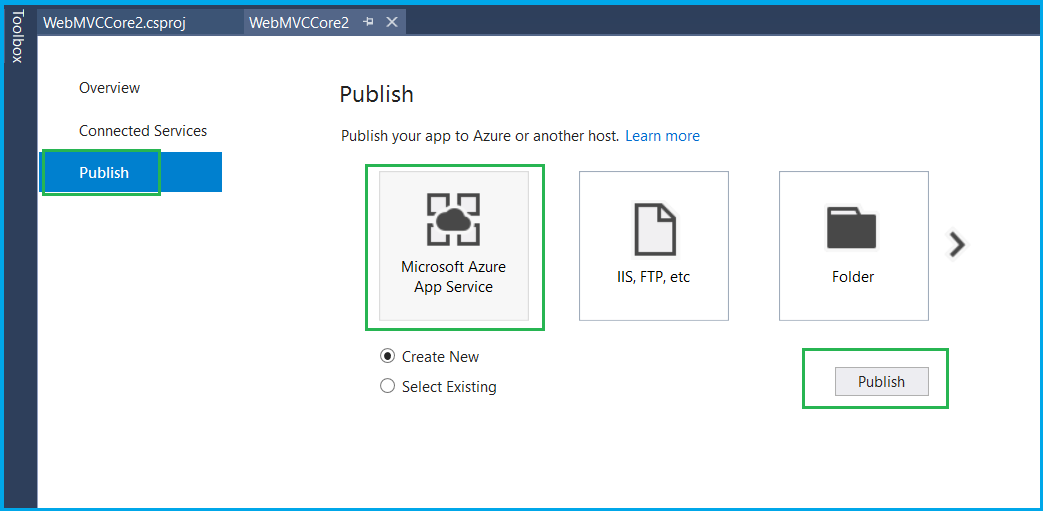This screenshot has width=1043, height=511.
Task: Click the dark folder icon in the Folder tile
Action: click(x=852, y=228)
